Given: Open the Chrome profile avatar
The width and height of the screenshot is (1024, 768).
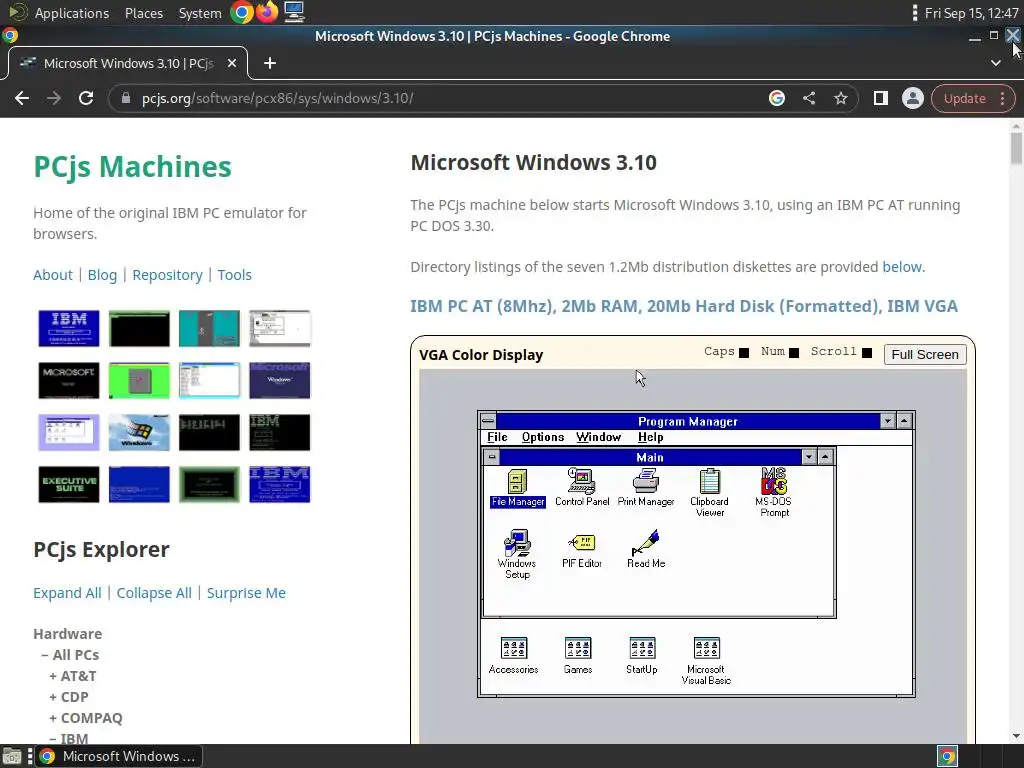Looking at the screenshot, I should tap(912, 98).
